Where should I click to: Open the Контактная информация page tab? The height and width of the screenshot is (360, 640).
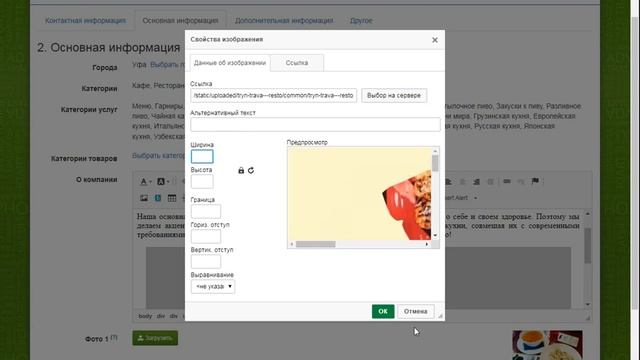pyautogui.click(x=85, y=20)
